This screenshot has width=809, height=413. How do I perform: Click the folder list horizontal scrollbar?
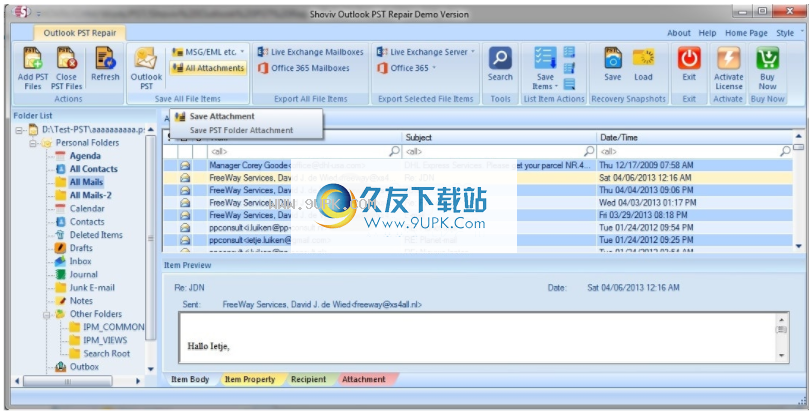pyautogui.click(x=76, y=382)
